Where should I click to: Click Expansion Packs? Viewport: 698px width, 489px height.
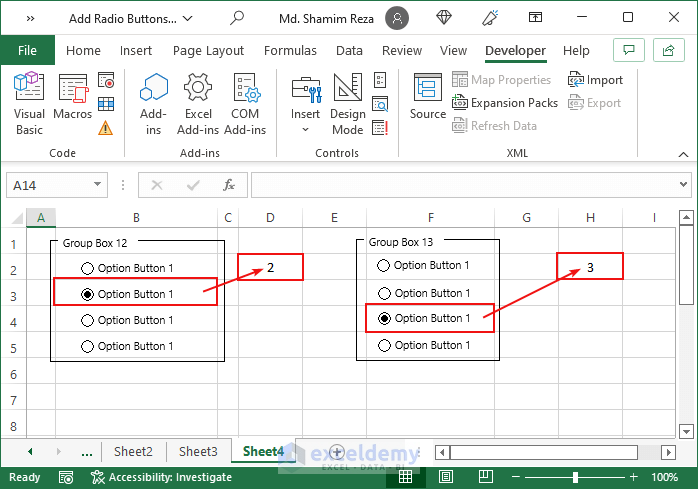click(x=505, y=103)
